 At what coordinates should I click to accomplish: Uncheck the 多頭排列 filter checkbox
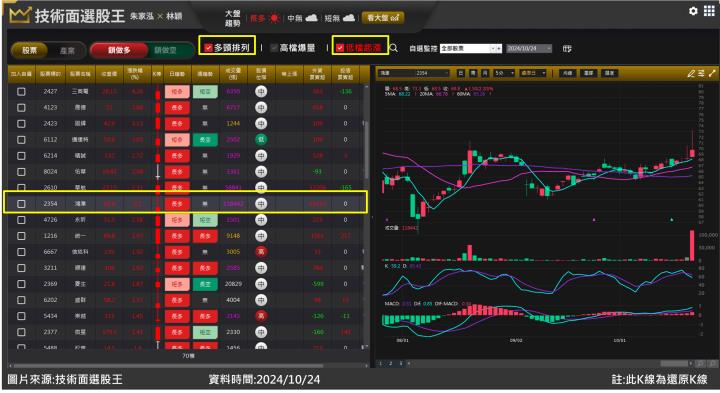click(x=208, y=48)
